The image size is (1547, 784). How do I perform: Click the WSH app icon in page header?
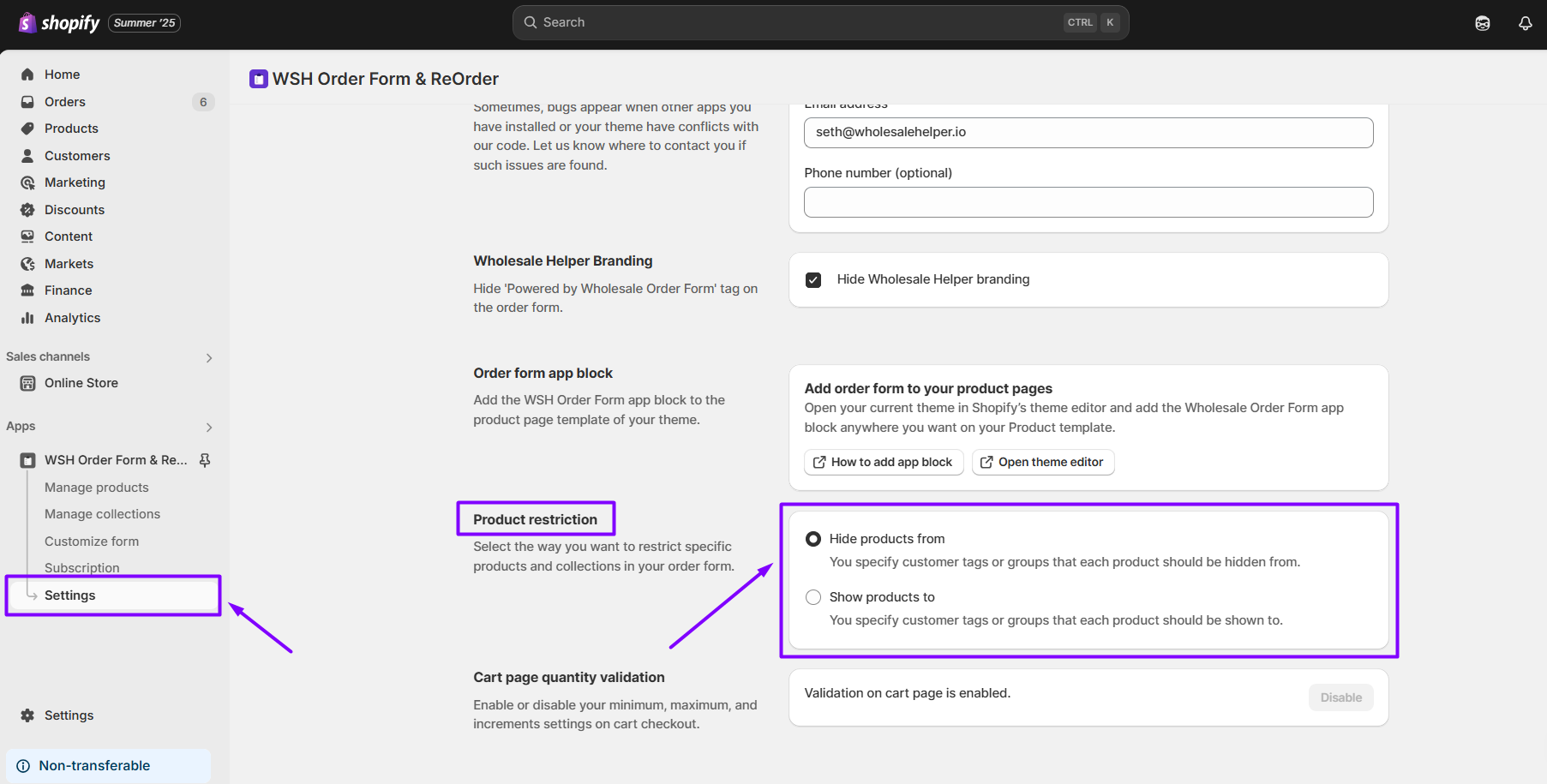(x=259, y=79)
